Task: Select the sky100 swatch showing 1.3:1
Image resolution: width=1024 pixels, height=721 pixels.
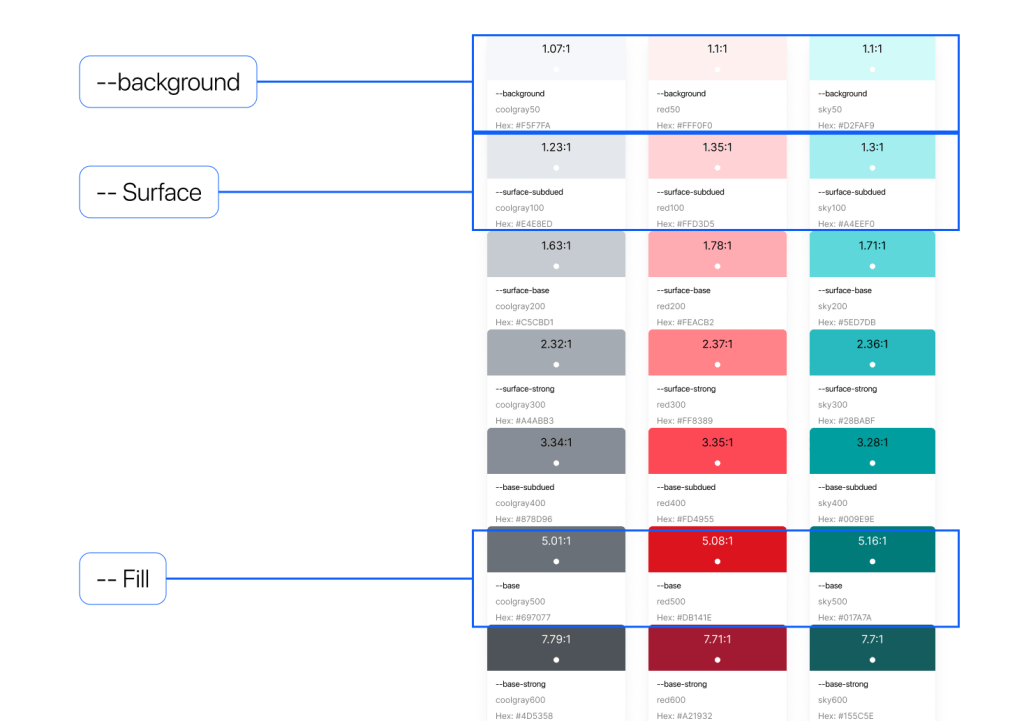Action: (x=872, y=157)
